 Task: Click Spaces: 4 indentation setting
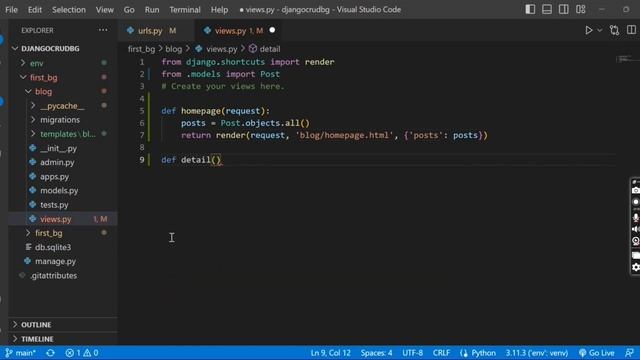376,353
